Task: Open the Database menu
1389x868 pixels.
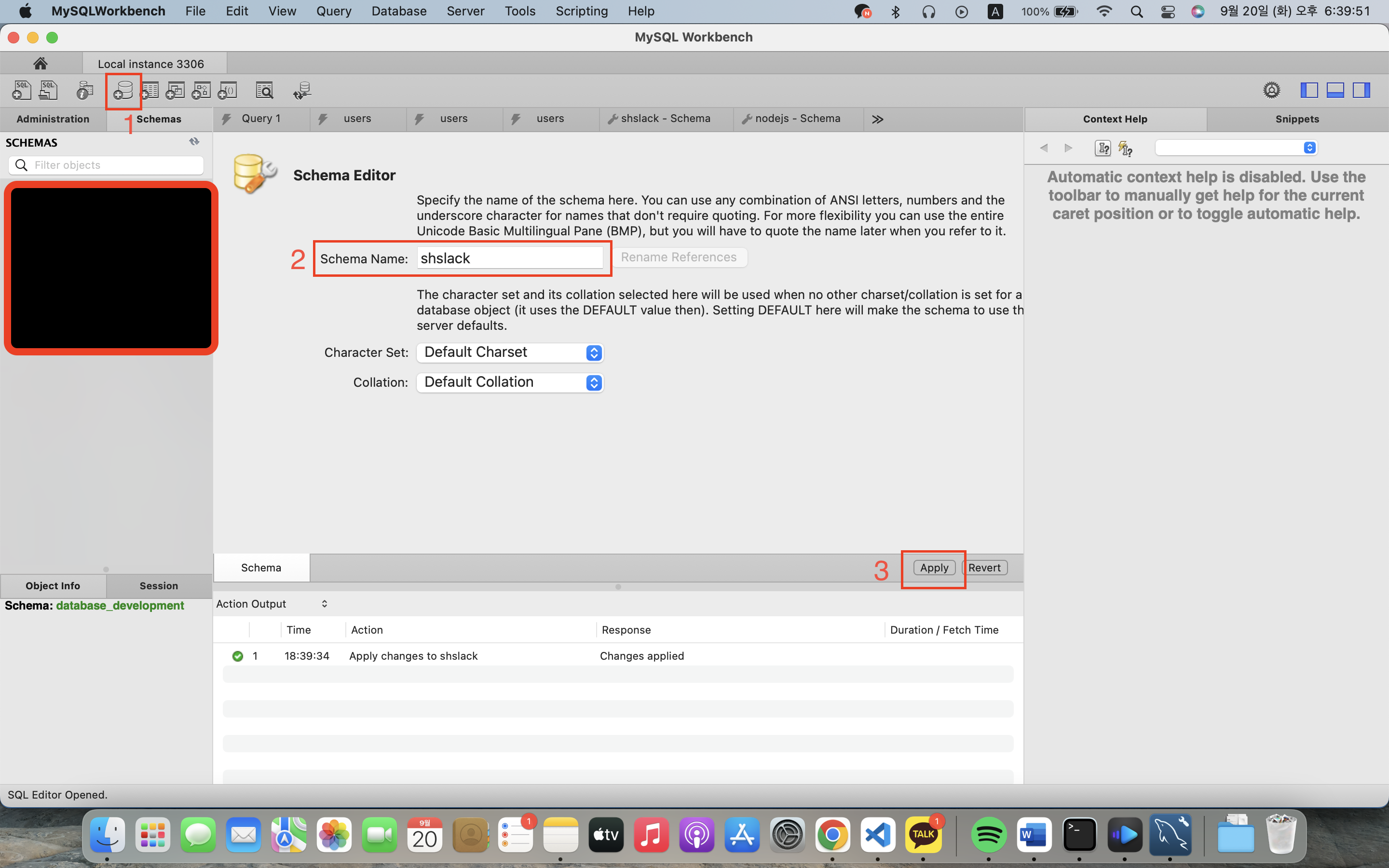Action: click(x=399, y=11)
